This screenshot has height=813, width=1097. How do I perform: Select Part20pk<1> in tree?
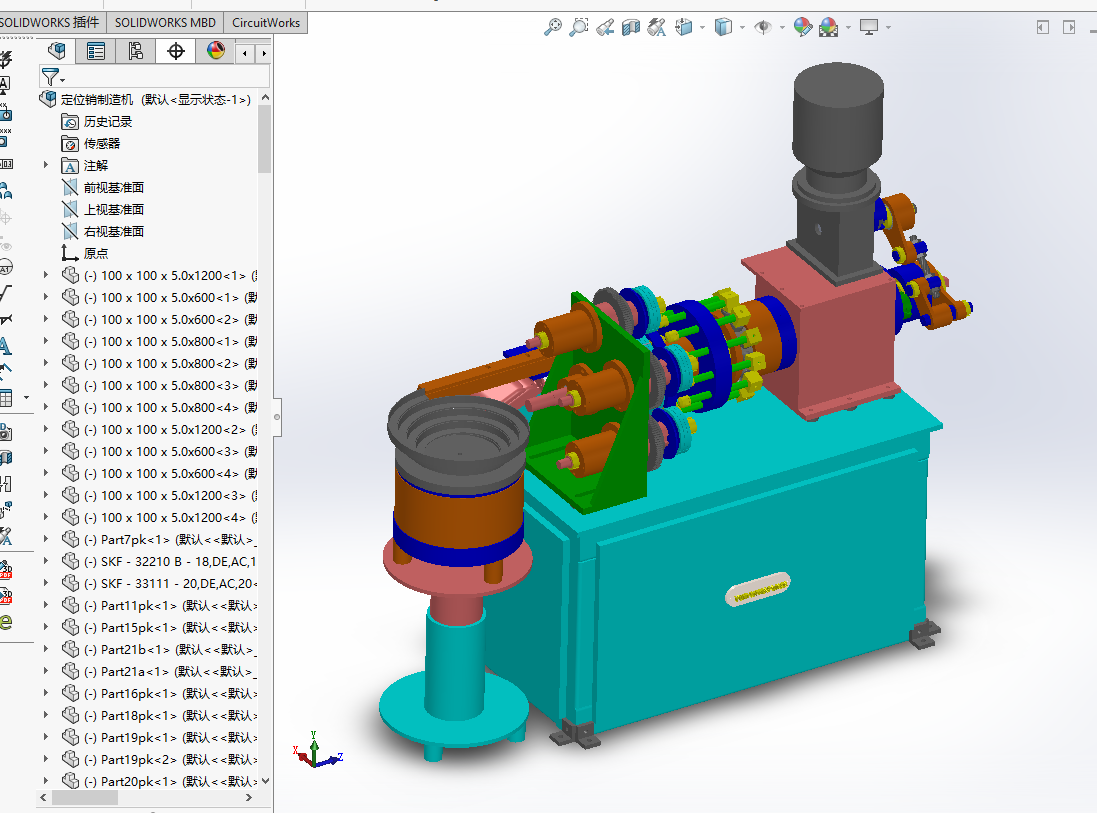170,781
